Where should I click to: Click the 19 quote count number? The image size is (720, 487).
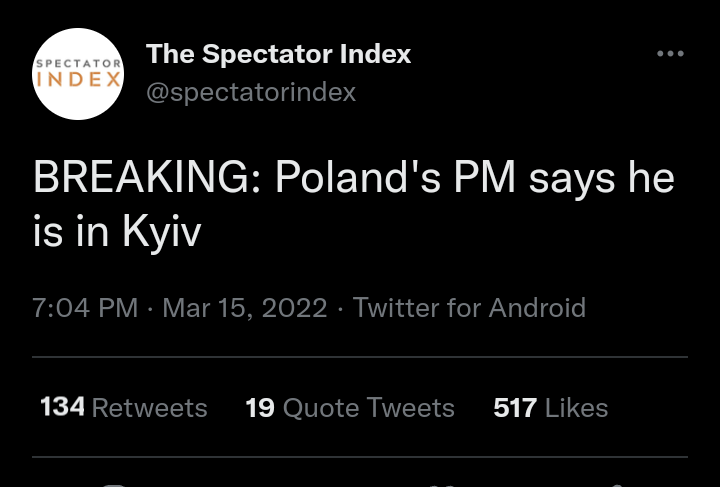coord(260,408)
